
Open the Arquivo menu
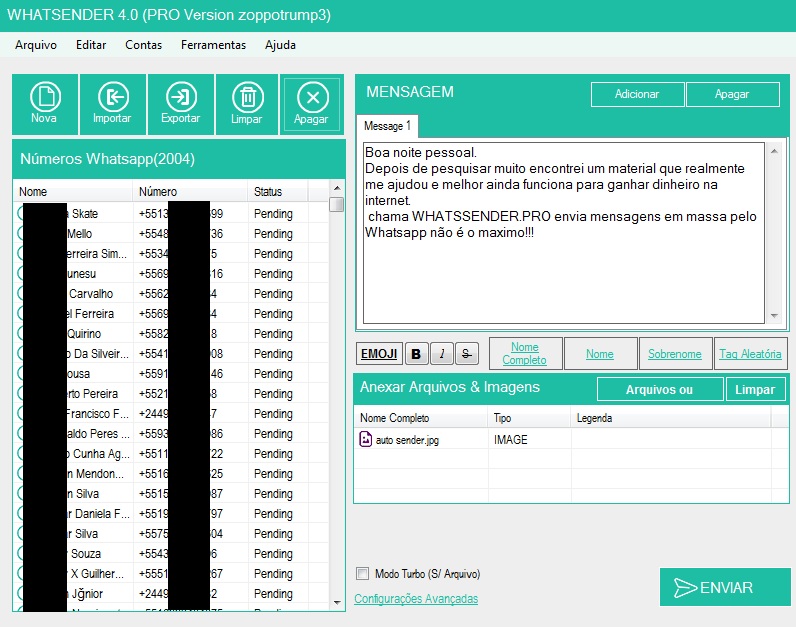[x=36, y=45]
